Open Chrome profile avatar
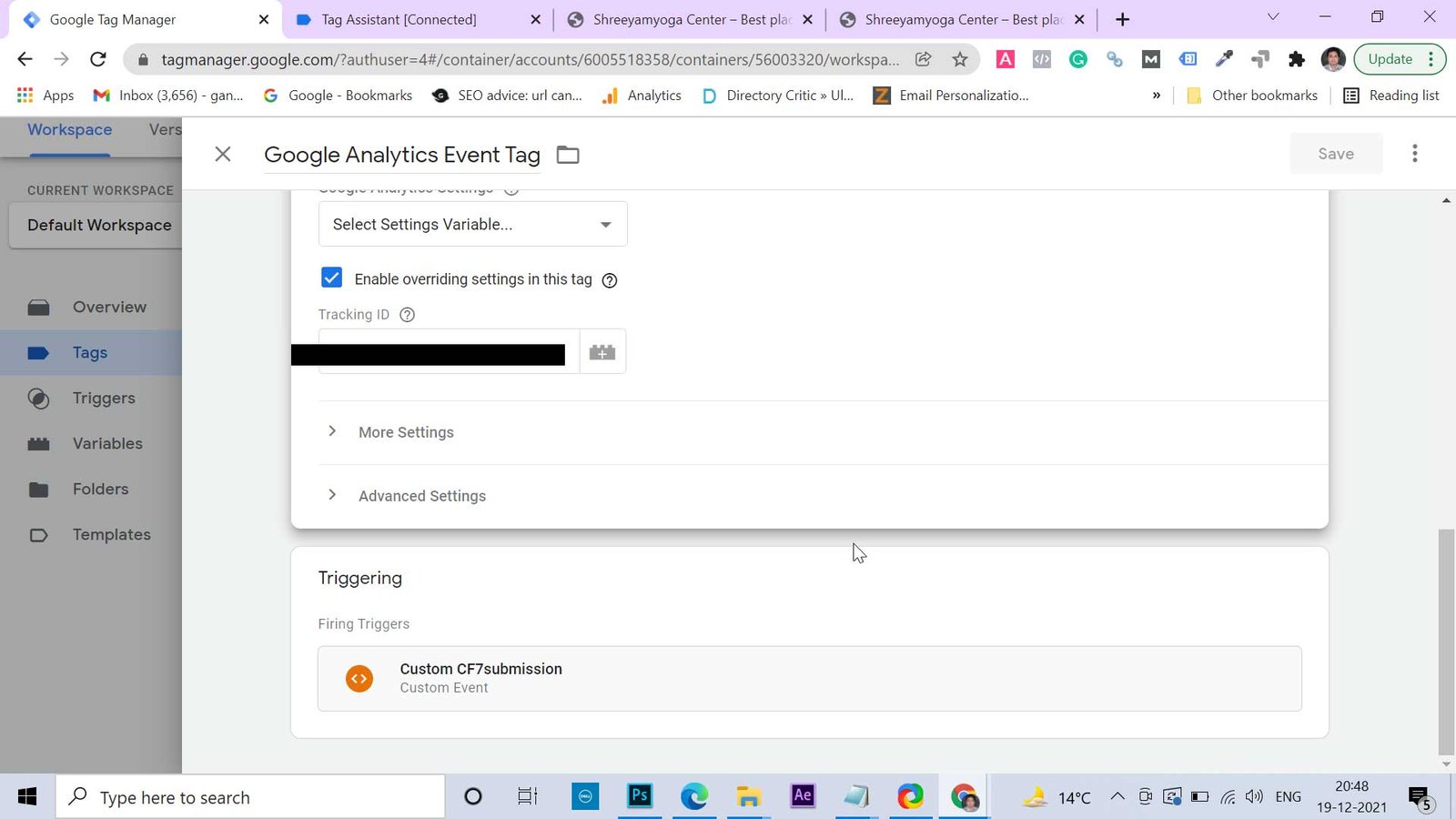Image resolution: width=1456 pixels, height=819 pixels. pos(1333,59)
